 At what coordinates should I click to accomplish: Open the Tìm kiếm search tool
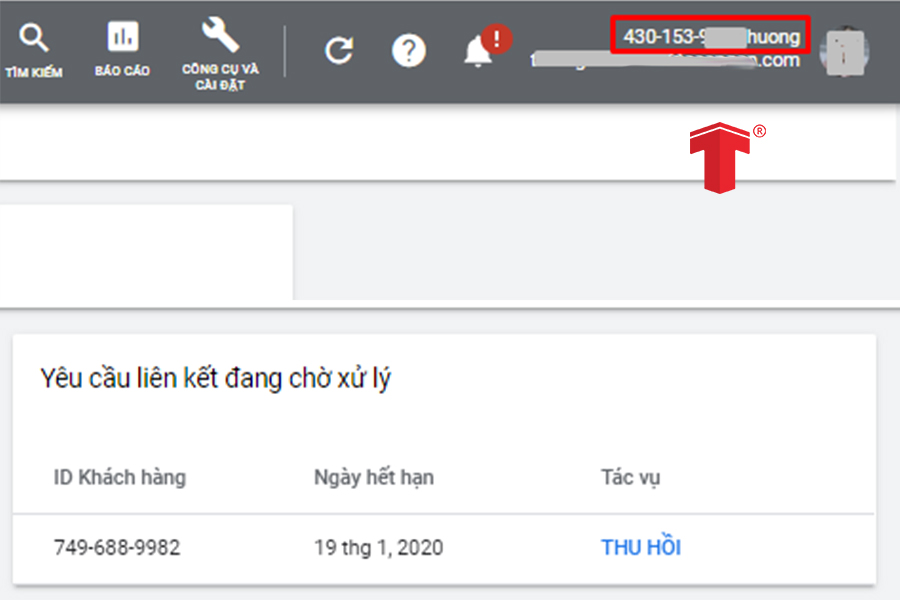[x=34, y=51]
